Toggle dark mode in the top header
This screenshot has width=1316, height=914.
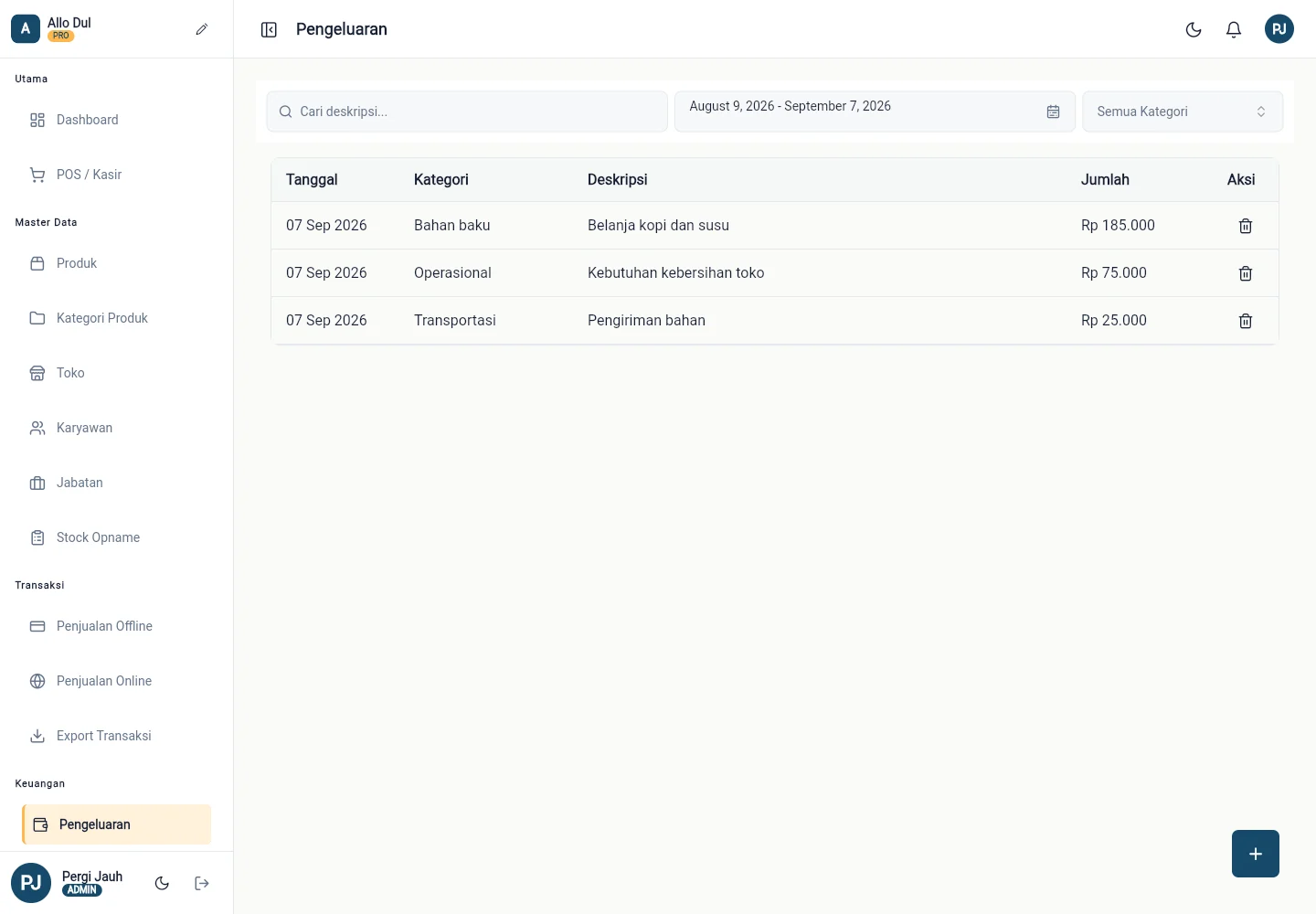point(1194,29)
